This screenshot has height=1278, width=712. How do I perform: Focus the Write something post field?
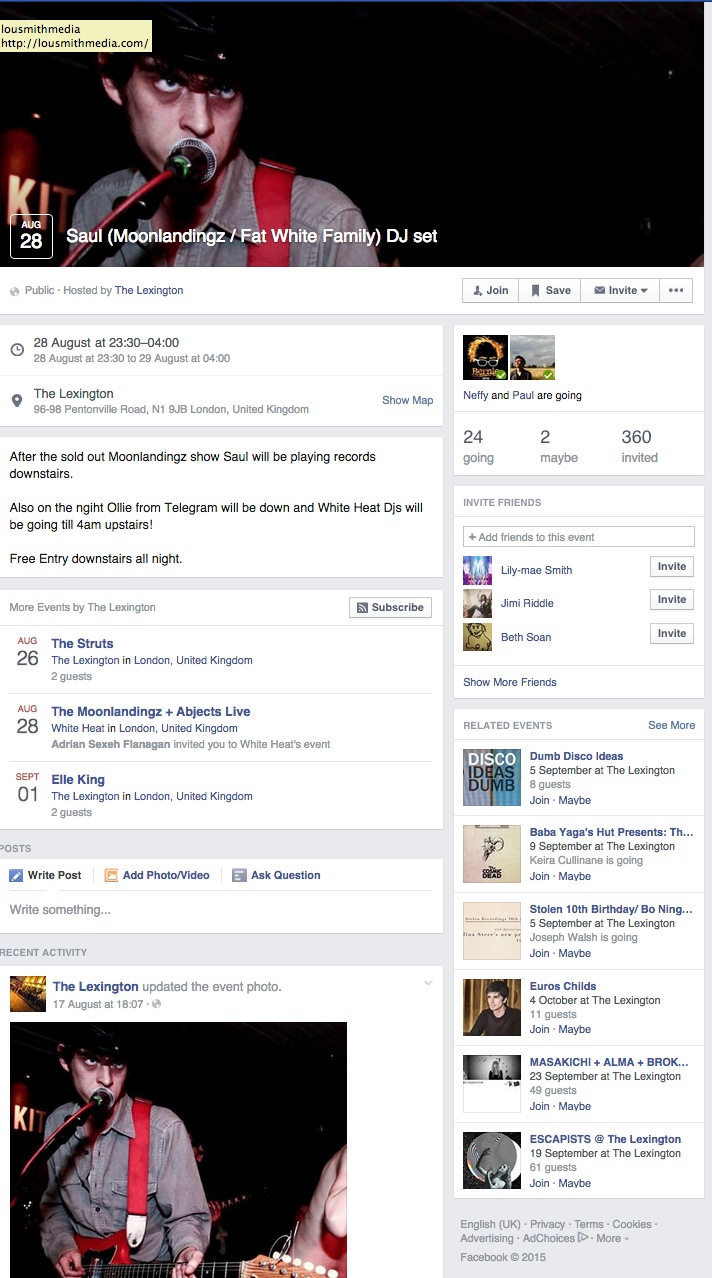(x=221, y=910)
